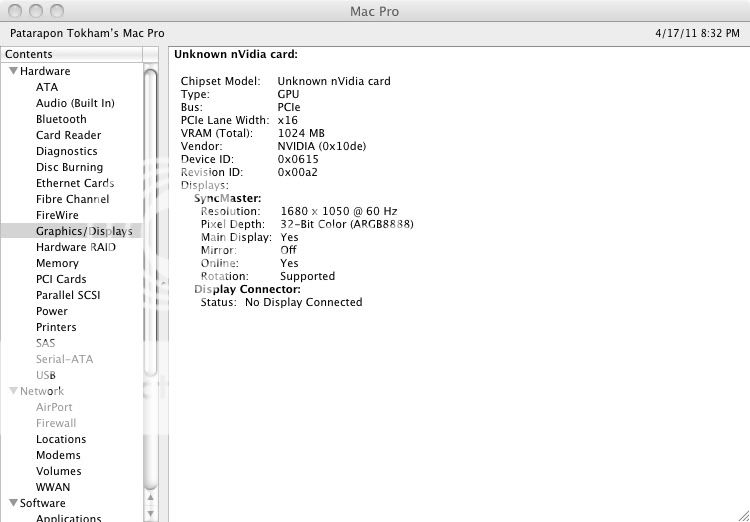Click the zoom window button
The width and height of the screenshot is (750, 522).
[x=57, y=11]
